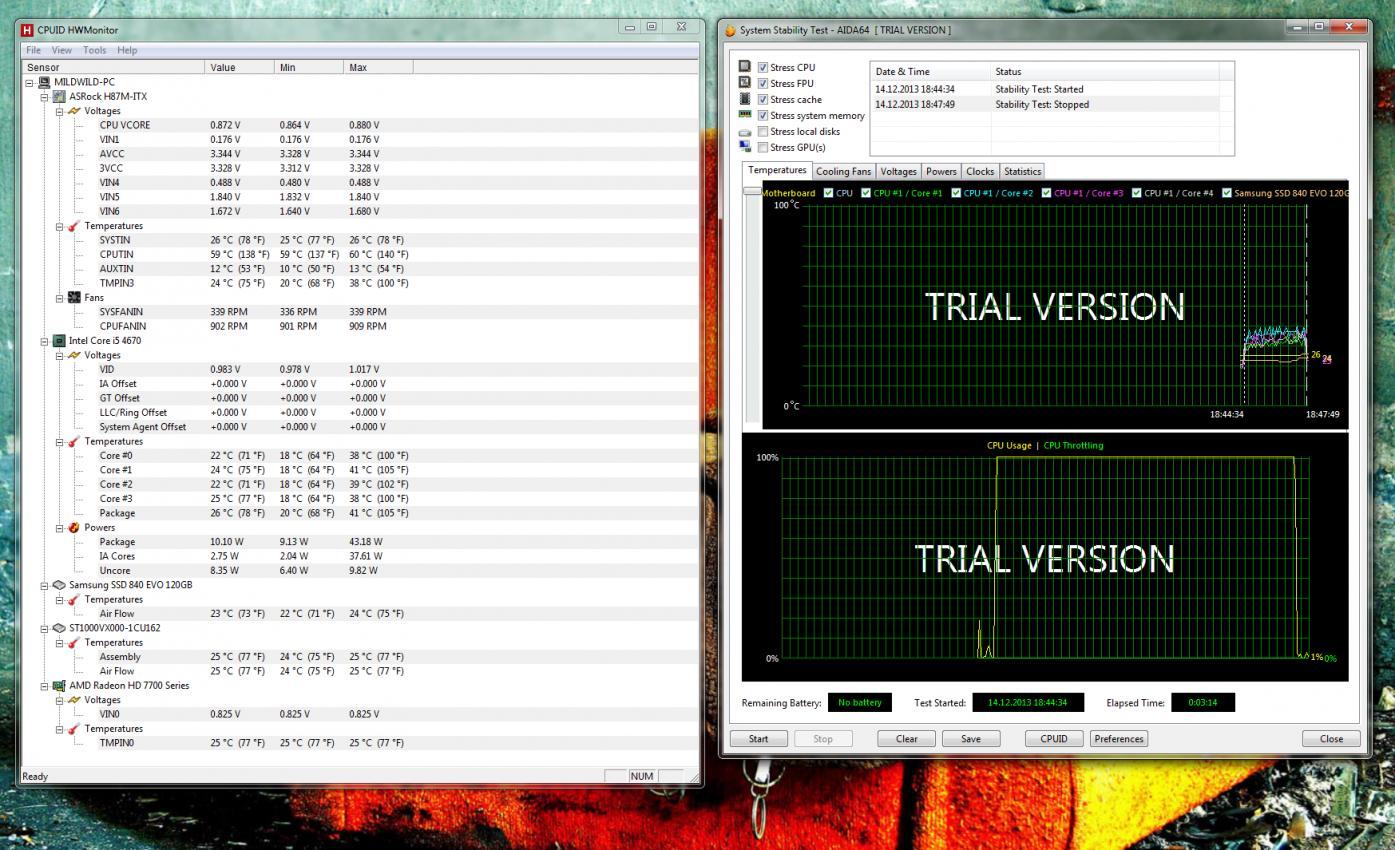The image size is (1395, 850).
Task: Open the Tools menu in HWMonitor
Action: coord(95,50)
